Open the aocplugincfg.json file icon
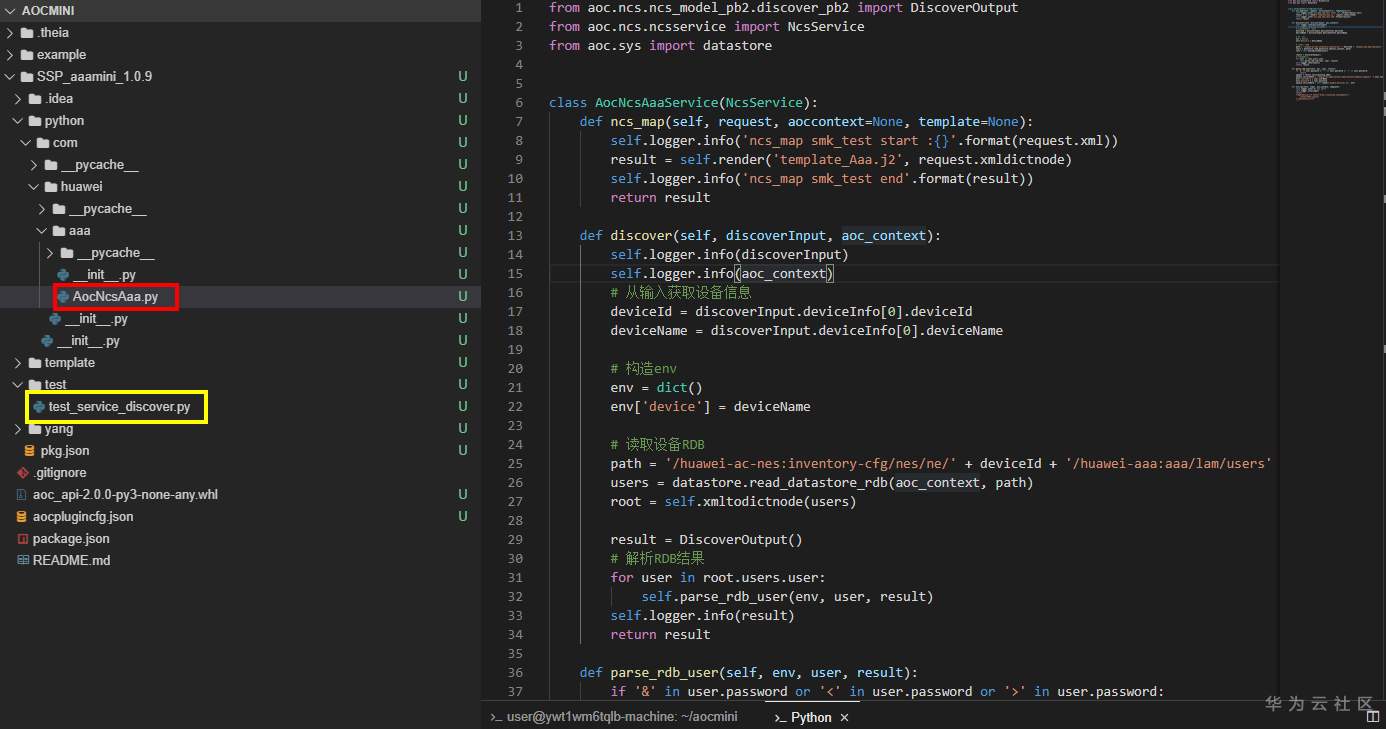Image resolution: width=1386 pixels, height=729 pixels. tap(23, 517)
